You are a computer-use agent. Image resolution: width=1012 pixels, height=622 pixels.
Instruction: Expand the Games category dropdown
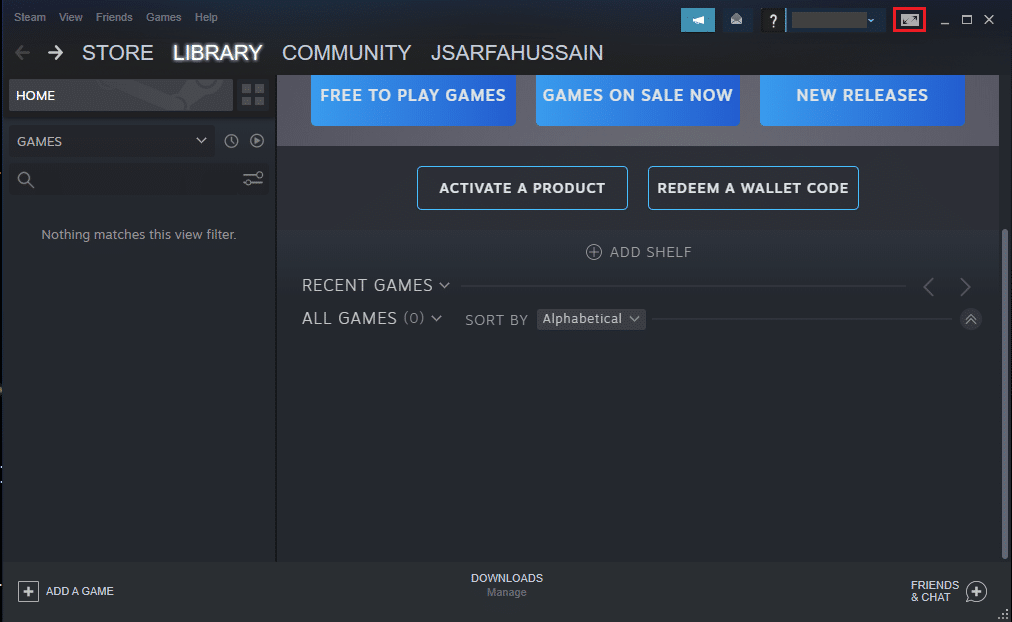point(112,141)
